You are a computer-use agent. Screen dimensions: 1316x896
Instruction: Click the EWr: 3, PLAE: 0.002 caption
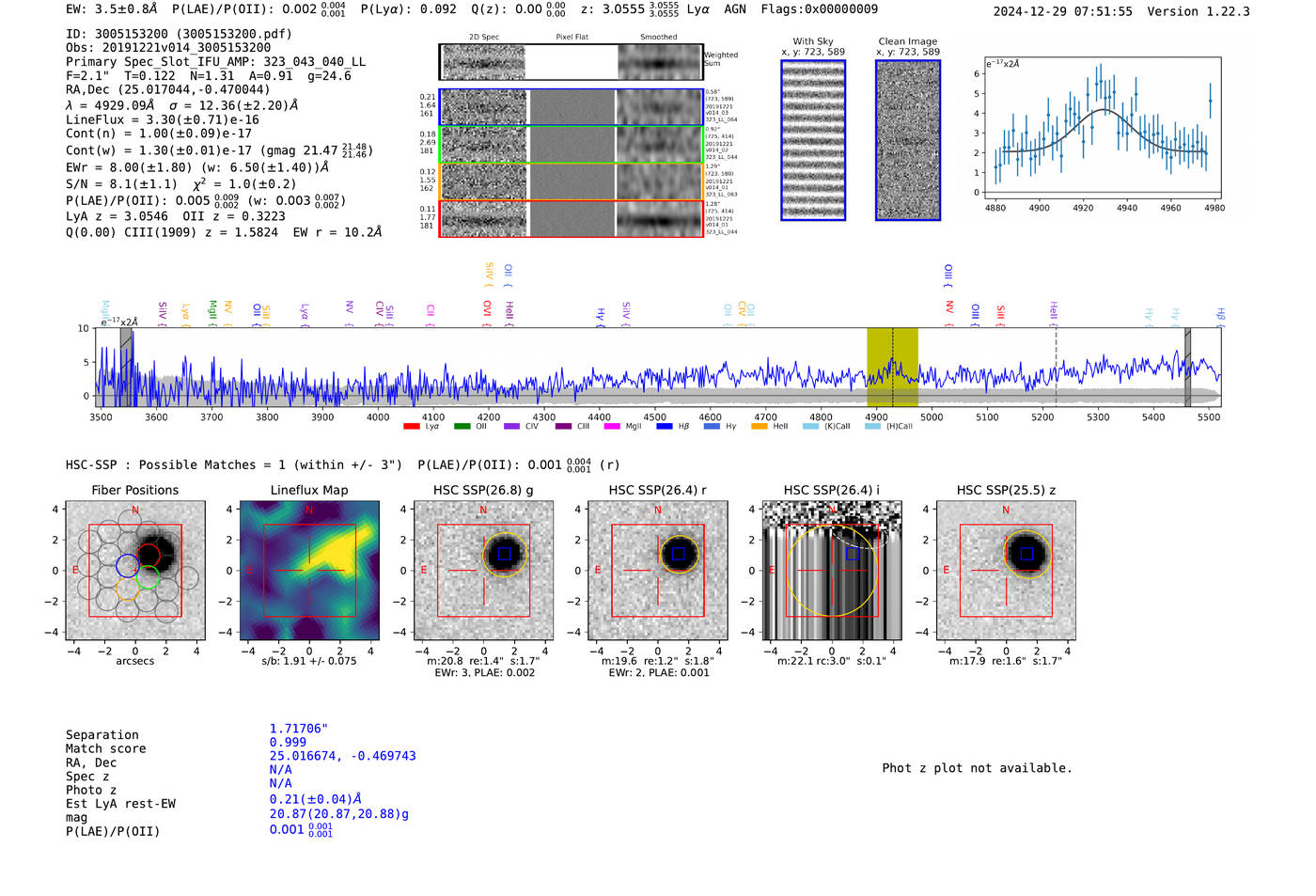point(485,672)
